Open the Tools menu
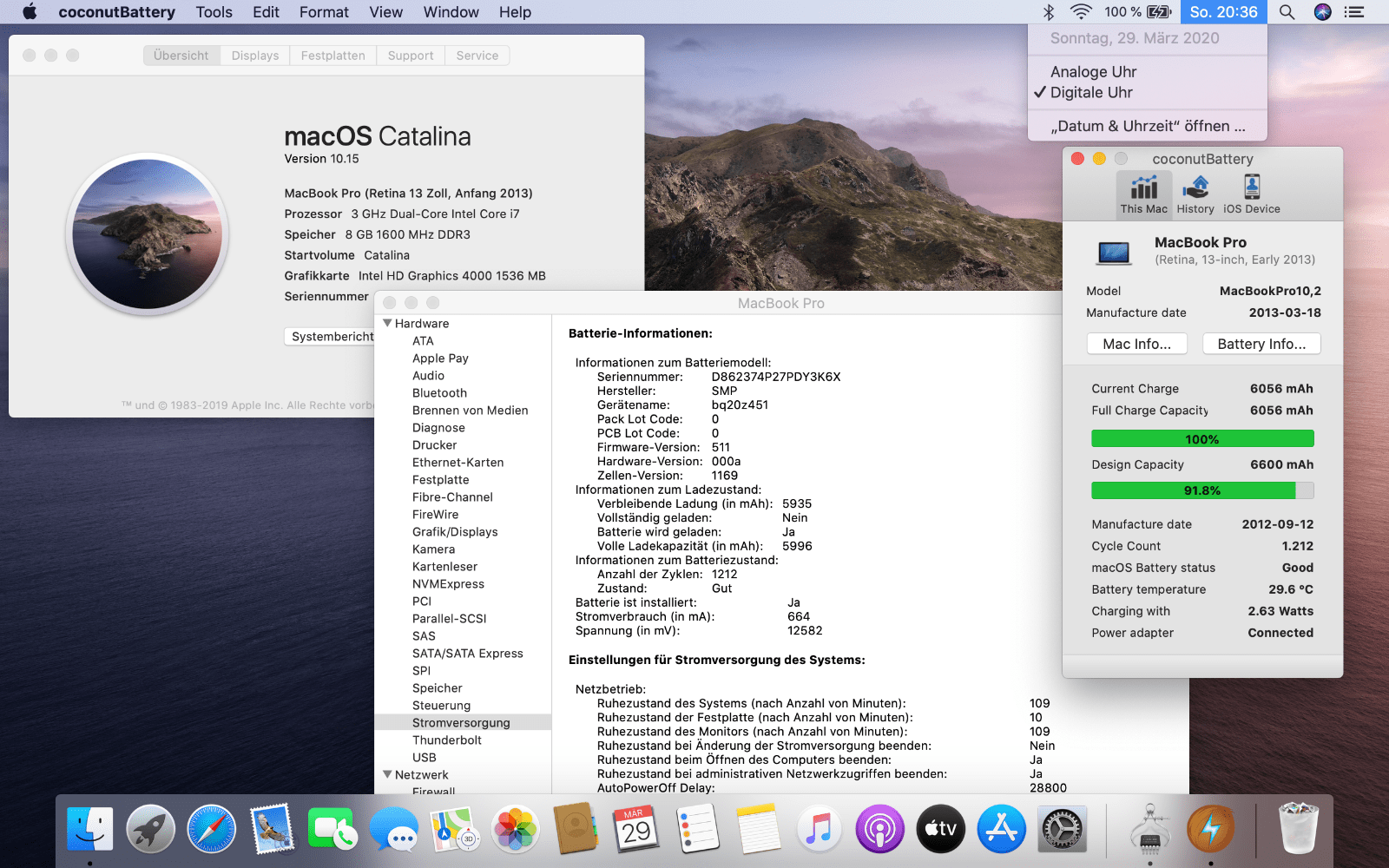 214,12
